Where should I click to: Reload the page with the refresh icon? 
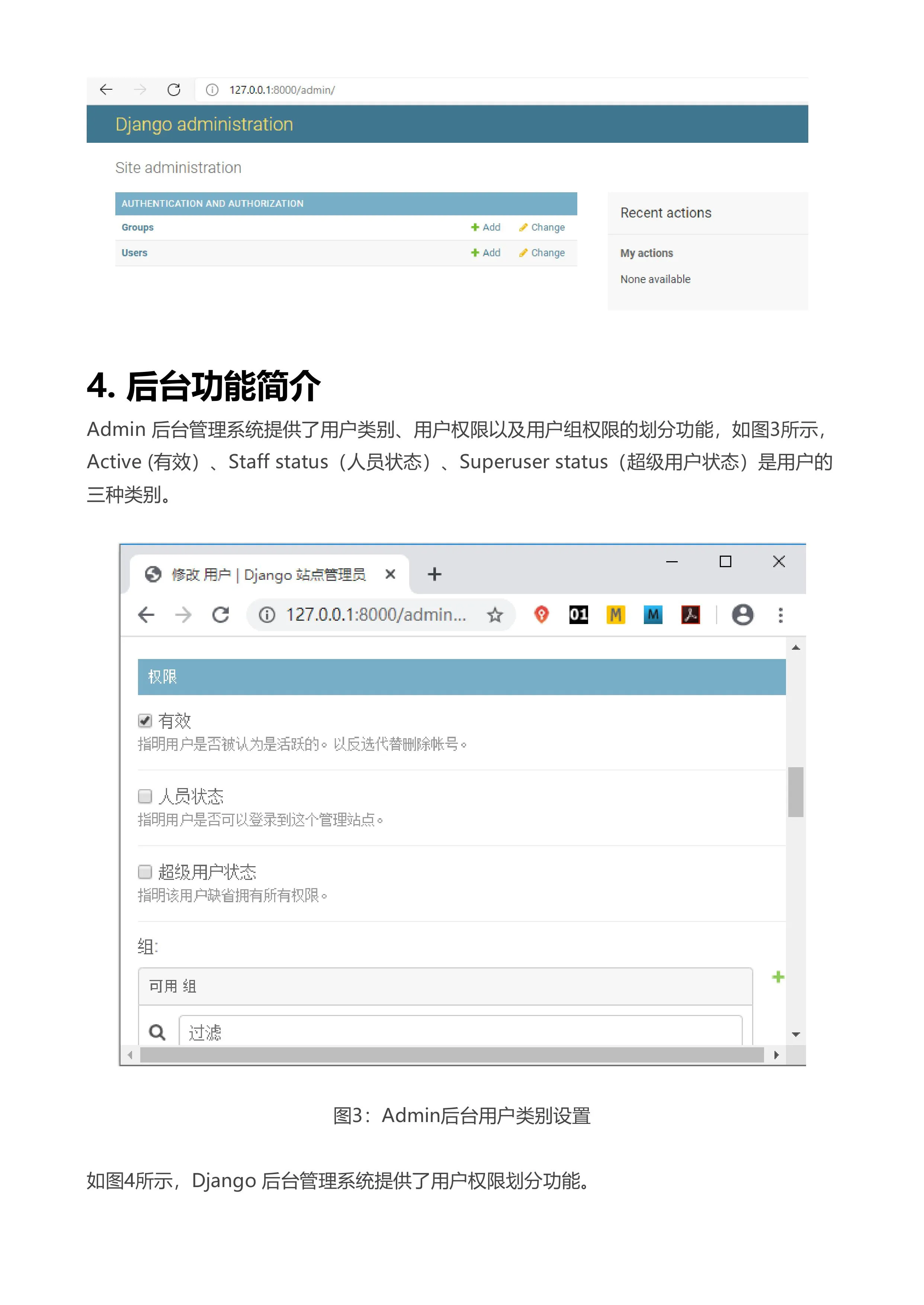[x=221, y=615]
